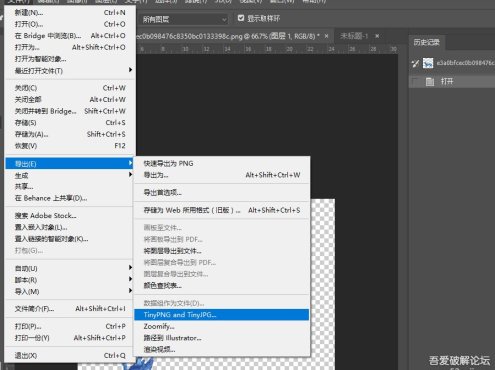
Task: Choose 打印一份(Y) menu item
Action: tap(69, 338)
